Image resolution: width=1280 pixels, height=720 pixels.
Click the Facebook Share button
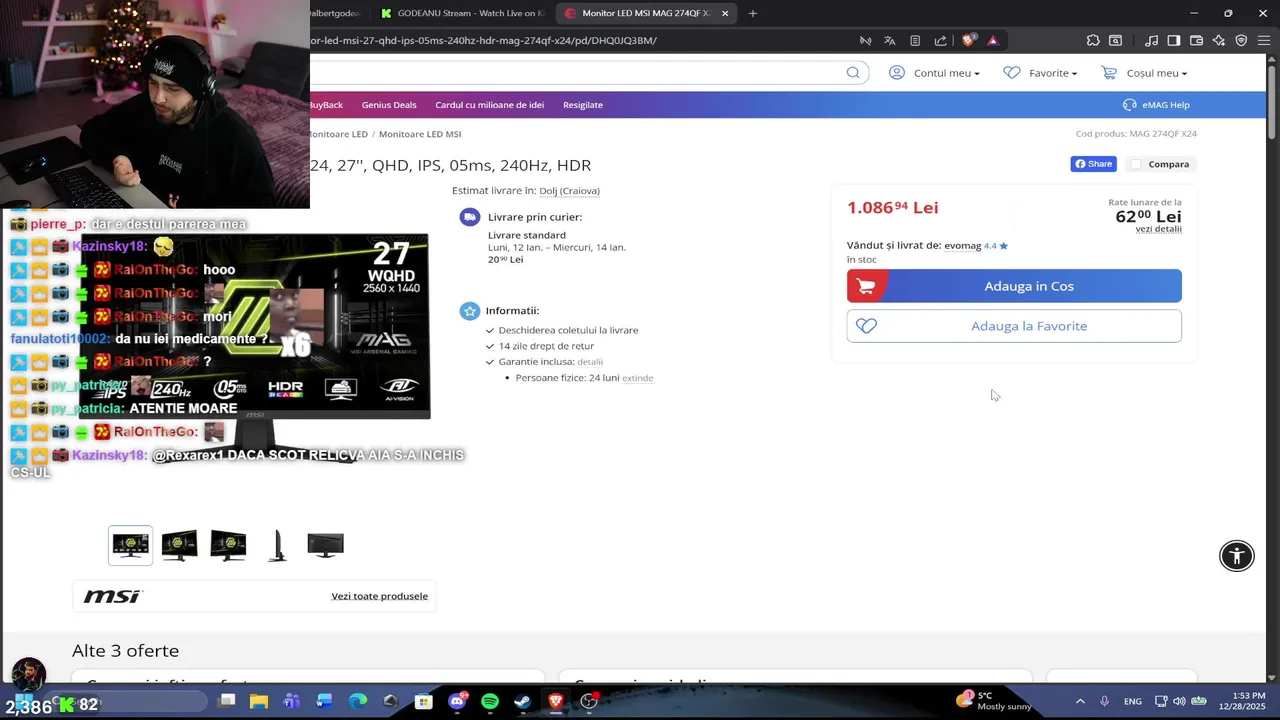click(x=1093, y=164)
